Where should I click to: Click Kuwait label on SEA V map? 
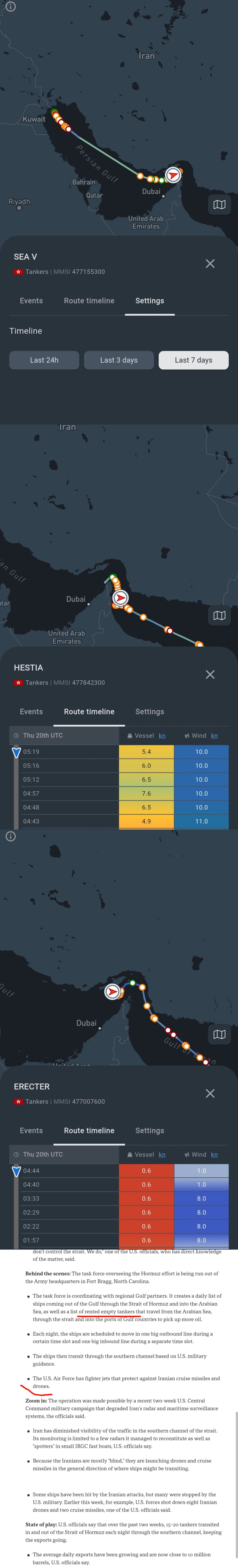point(34,119)
